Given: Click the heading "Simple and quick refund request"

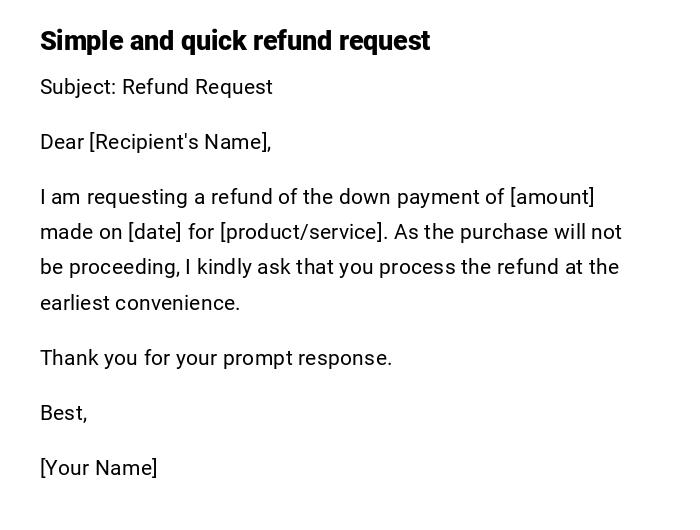Looking at the screenshot, I should click(235, 41).
